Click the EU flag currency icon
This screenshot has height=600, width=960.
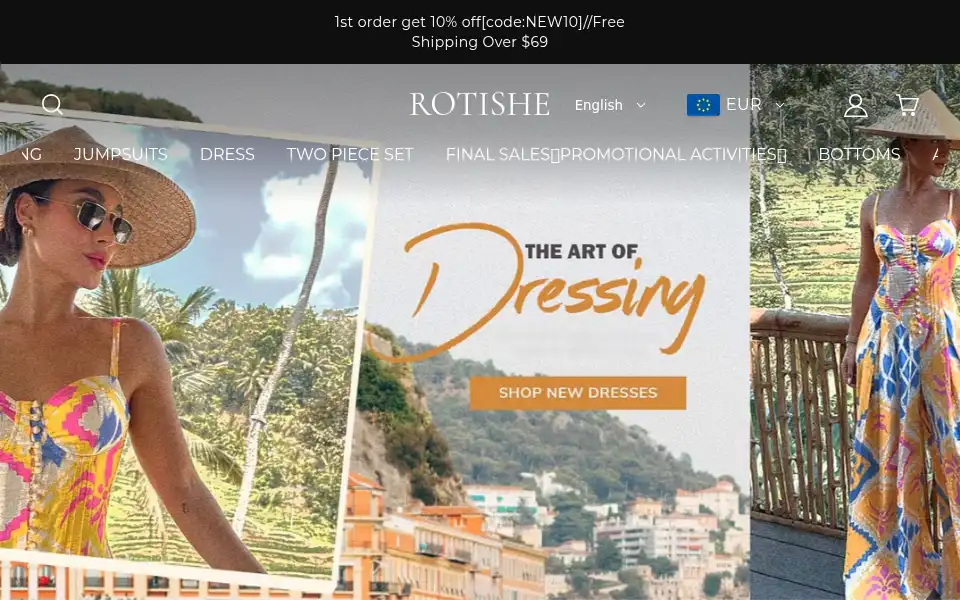pyautogui.click(x=703, y=105)
